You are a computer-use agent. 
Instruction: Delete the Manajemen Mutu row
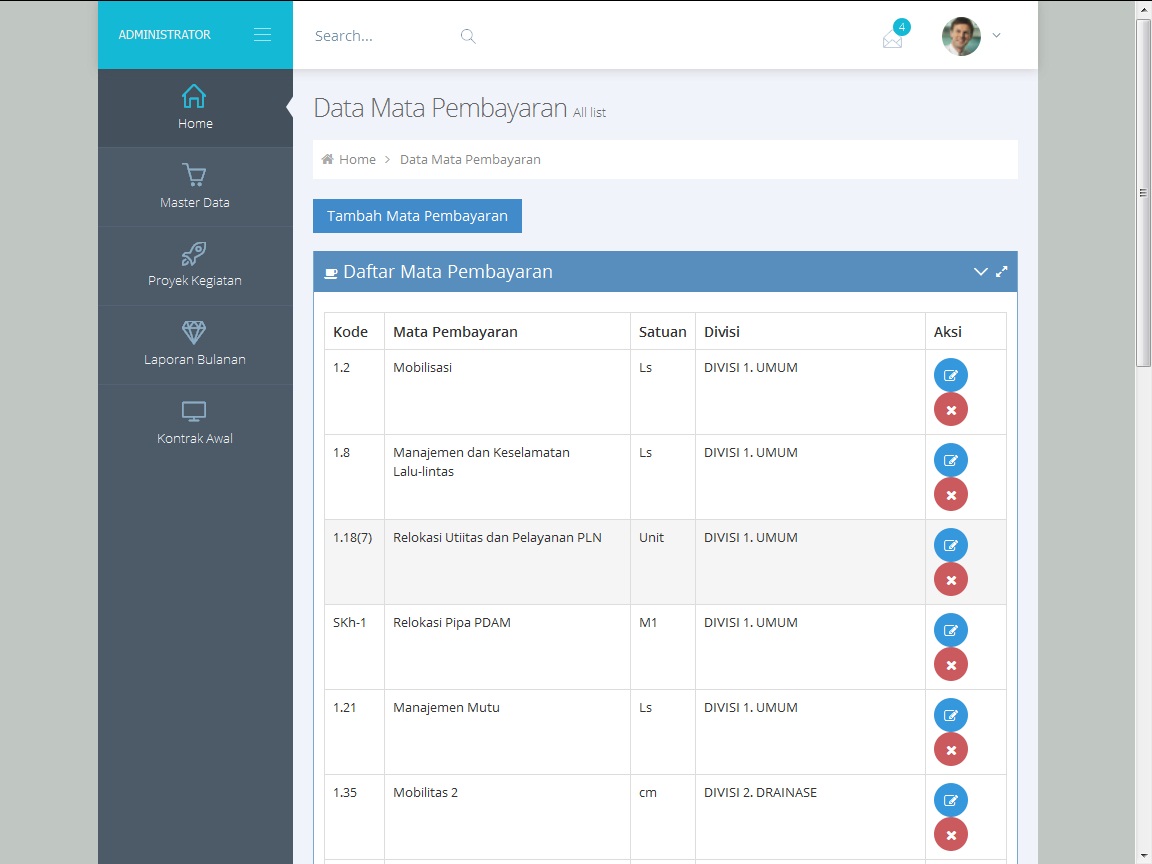pos(951,750)
